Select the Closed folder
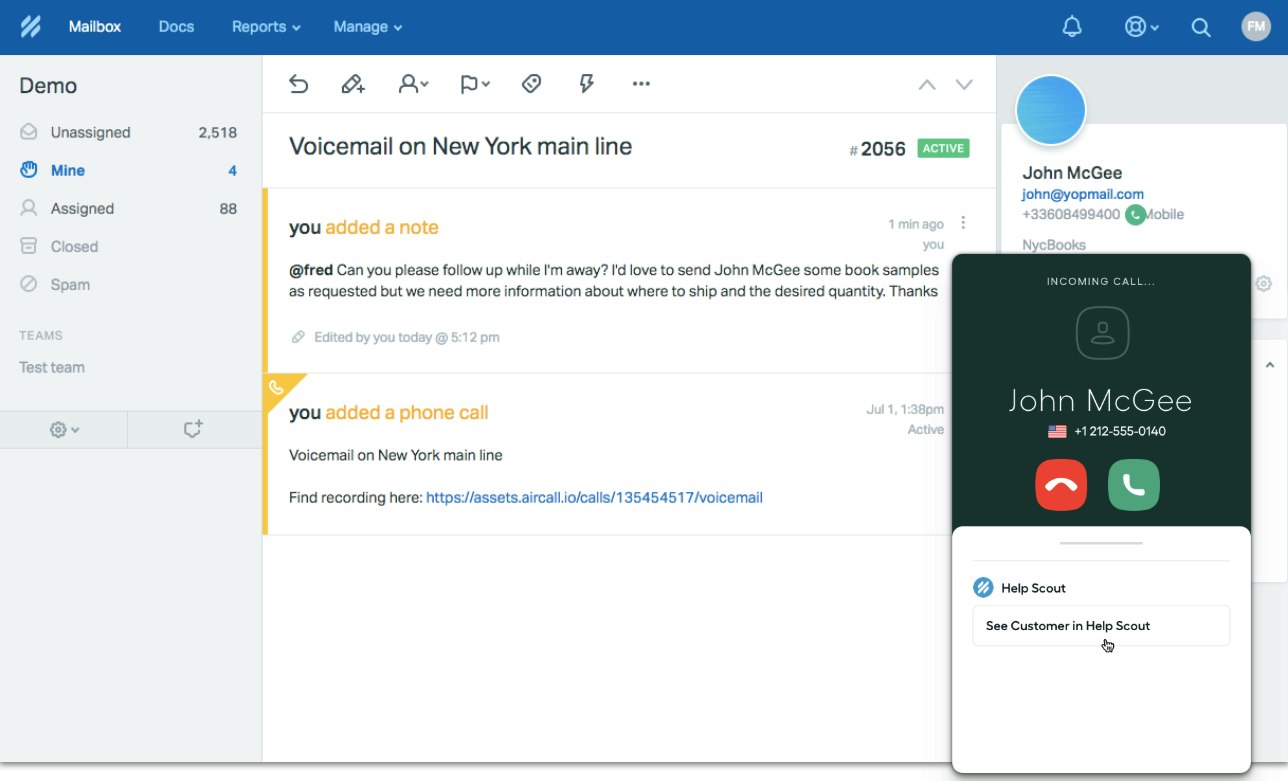This screenshot has height=781, width=1288. point(130,246)
